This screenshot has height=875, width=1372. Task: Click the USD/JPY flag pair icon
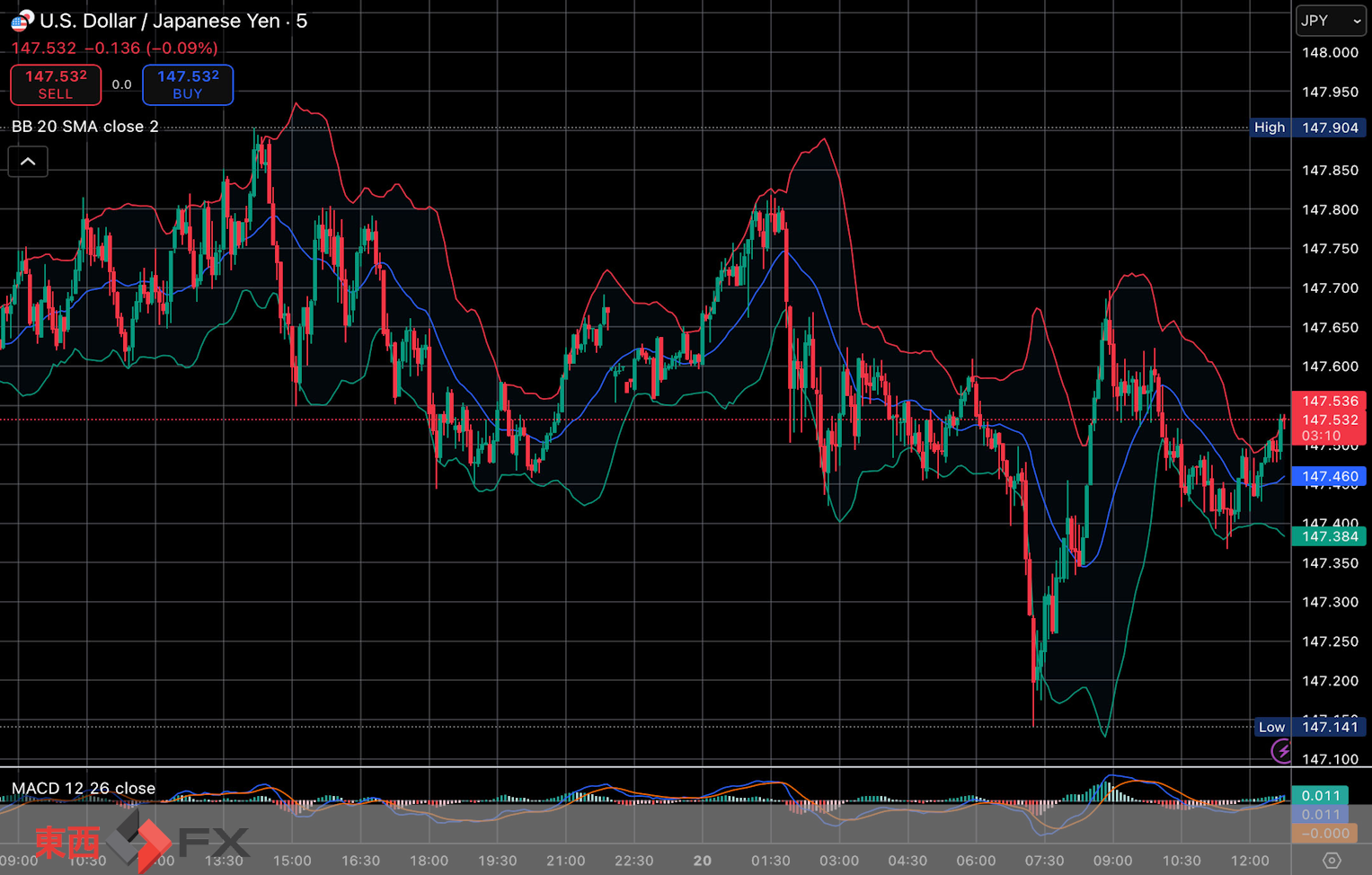tap(22, 21)
